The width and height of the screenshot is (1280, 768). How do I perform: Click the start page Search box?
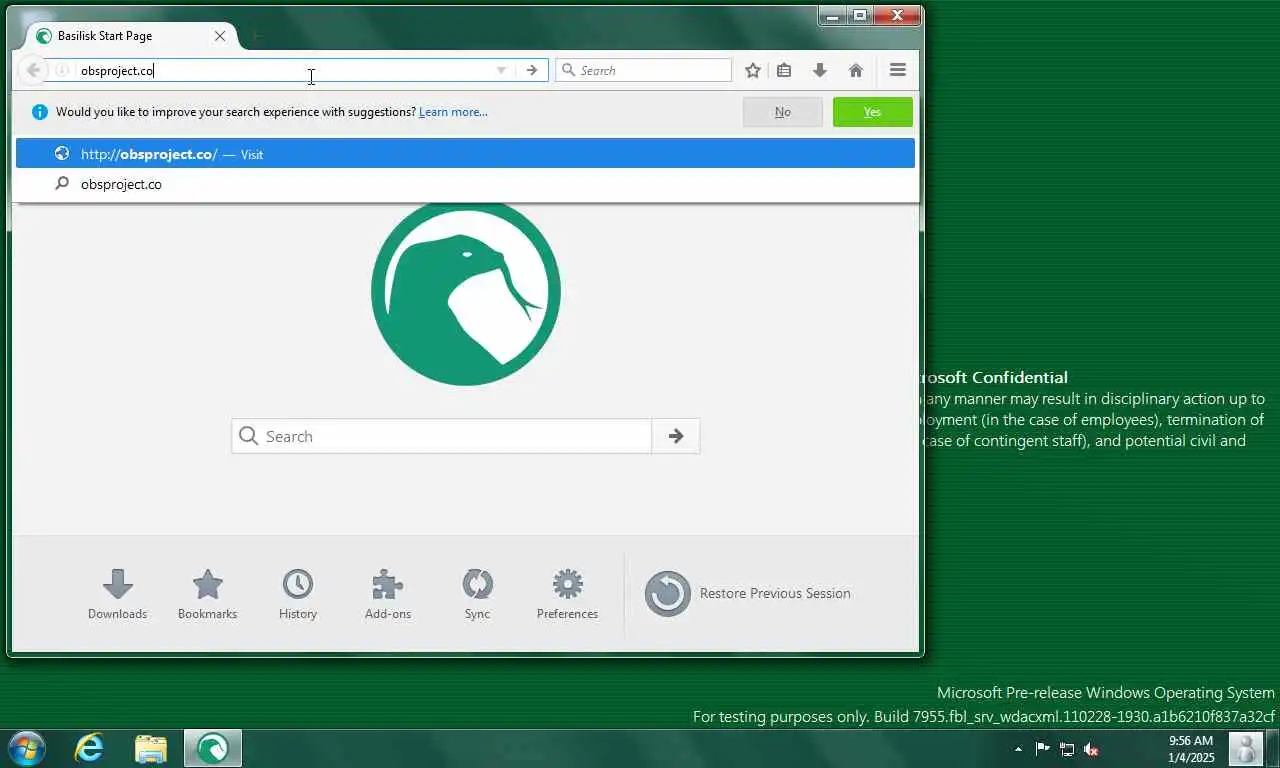click(442, 436)
